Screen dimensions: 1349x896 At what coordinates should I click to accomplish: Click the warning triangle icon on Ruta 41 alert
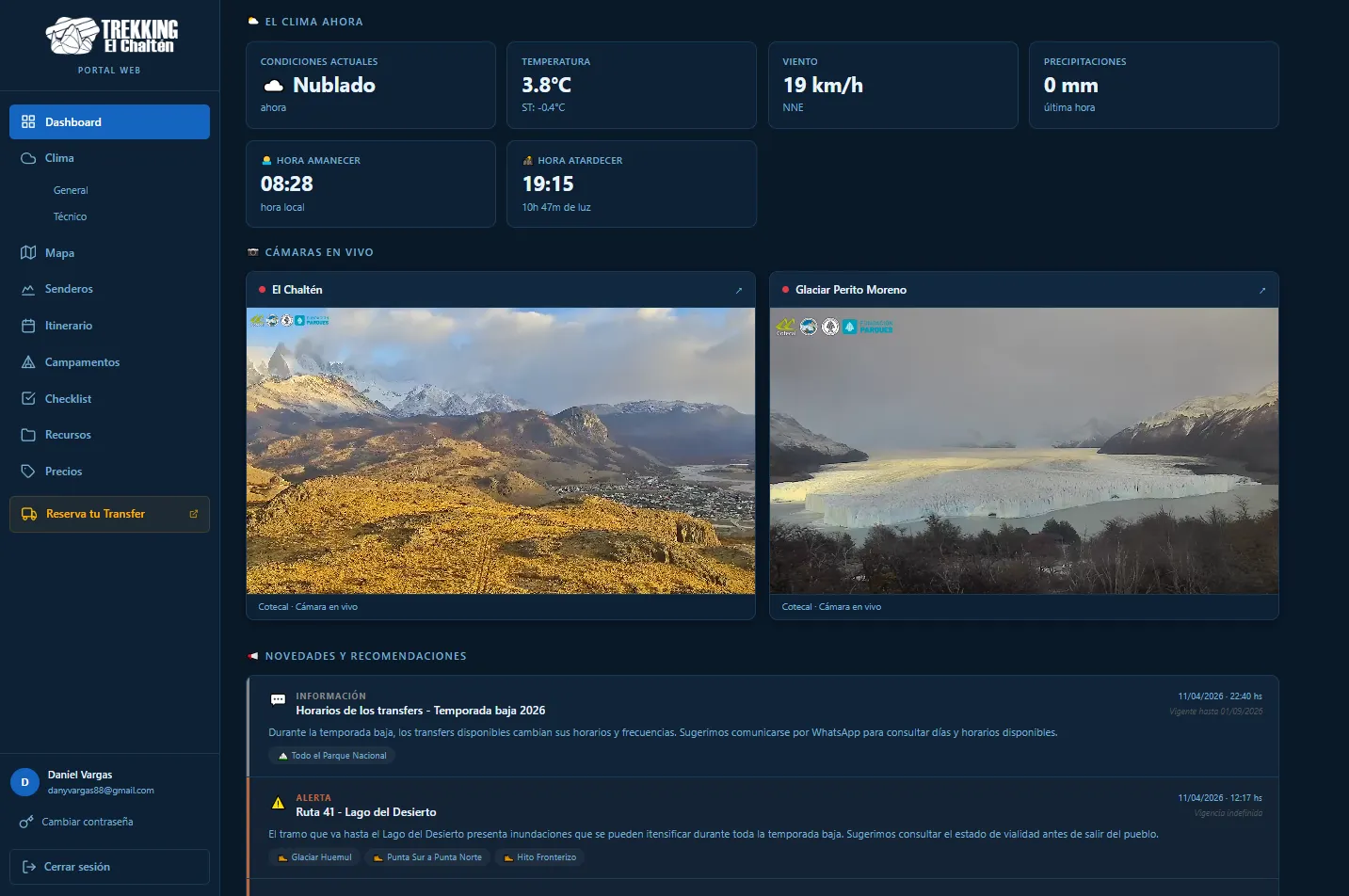[278, 804]
